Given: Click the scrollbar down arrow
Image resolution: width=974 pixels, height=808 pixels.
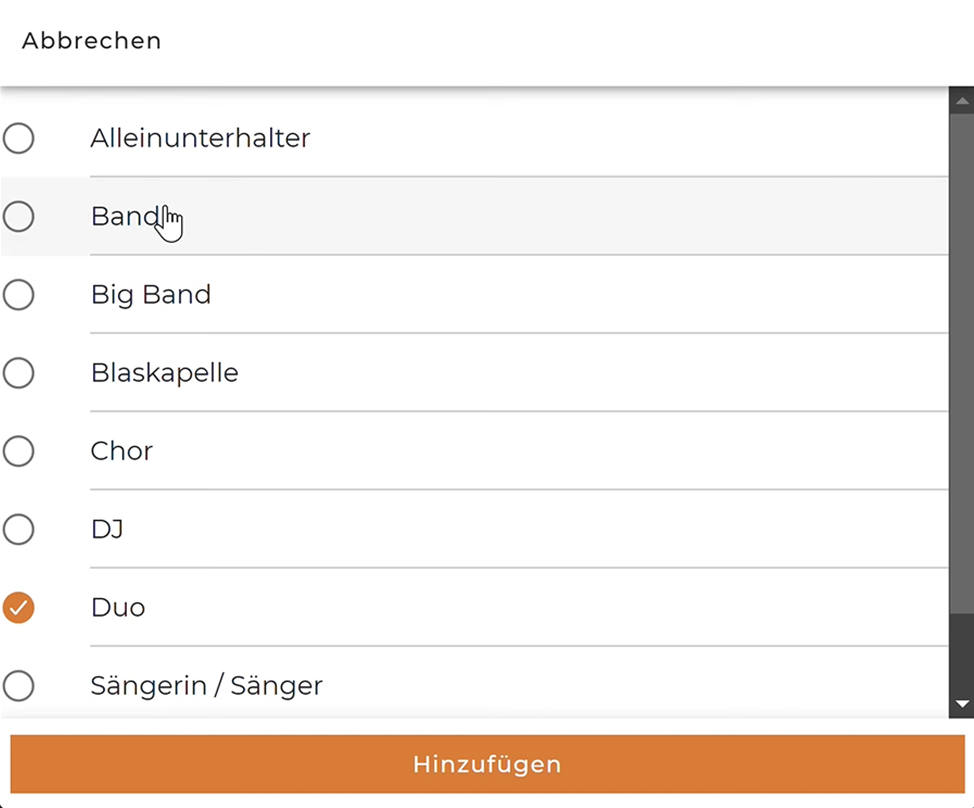Looking at the screenshot, I should click(x=962, y=704).
